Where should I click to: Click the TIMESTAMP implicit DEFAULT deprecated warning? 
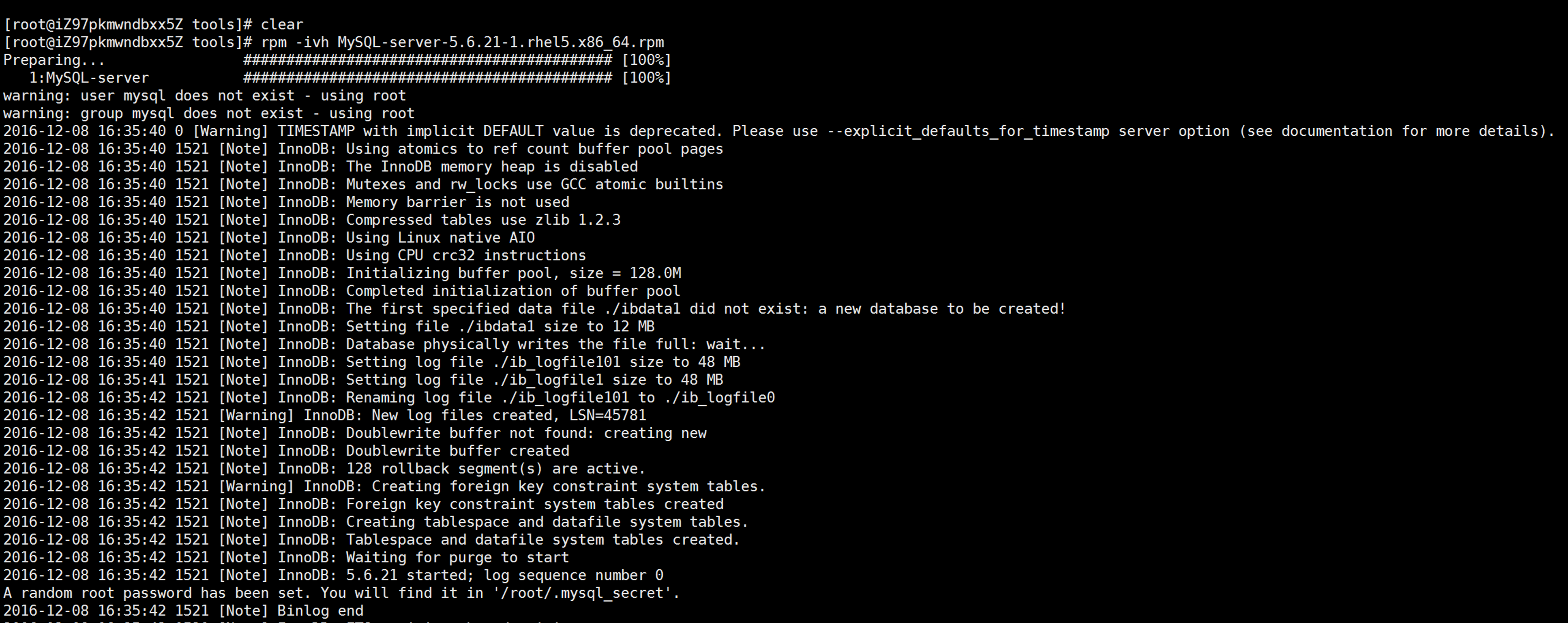(779, 131)
